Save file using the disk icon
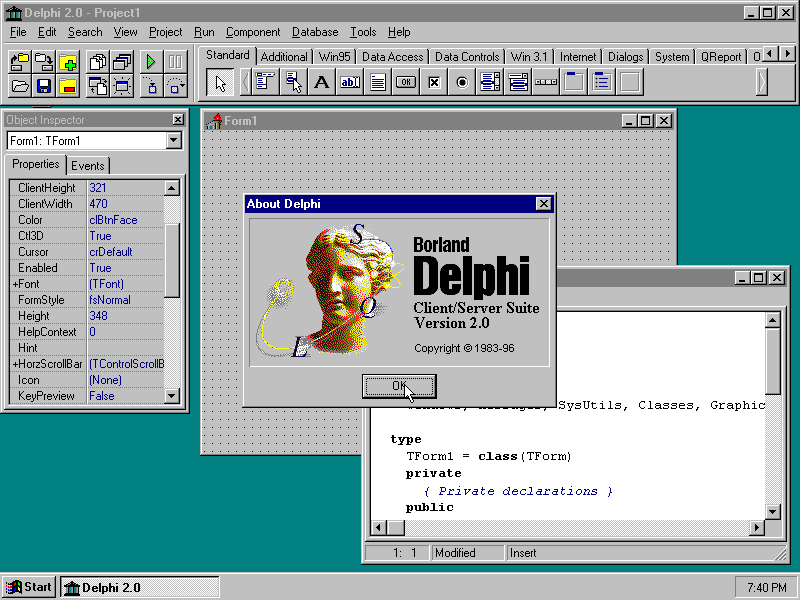Screen dimensions: 800x600 42,86
